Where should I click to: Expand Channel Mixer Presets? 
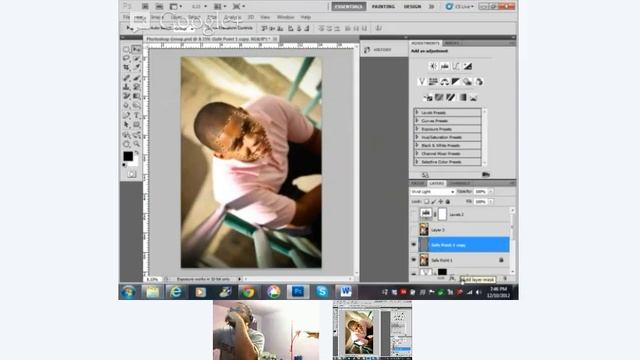tap(417, 153)
